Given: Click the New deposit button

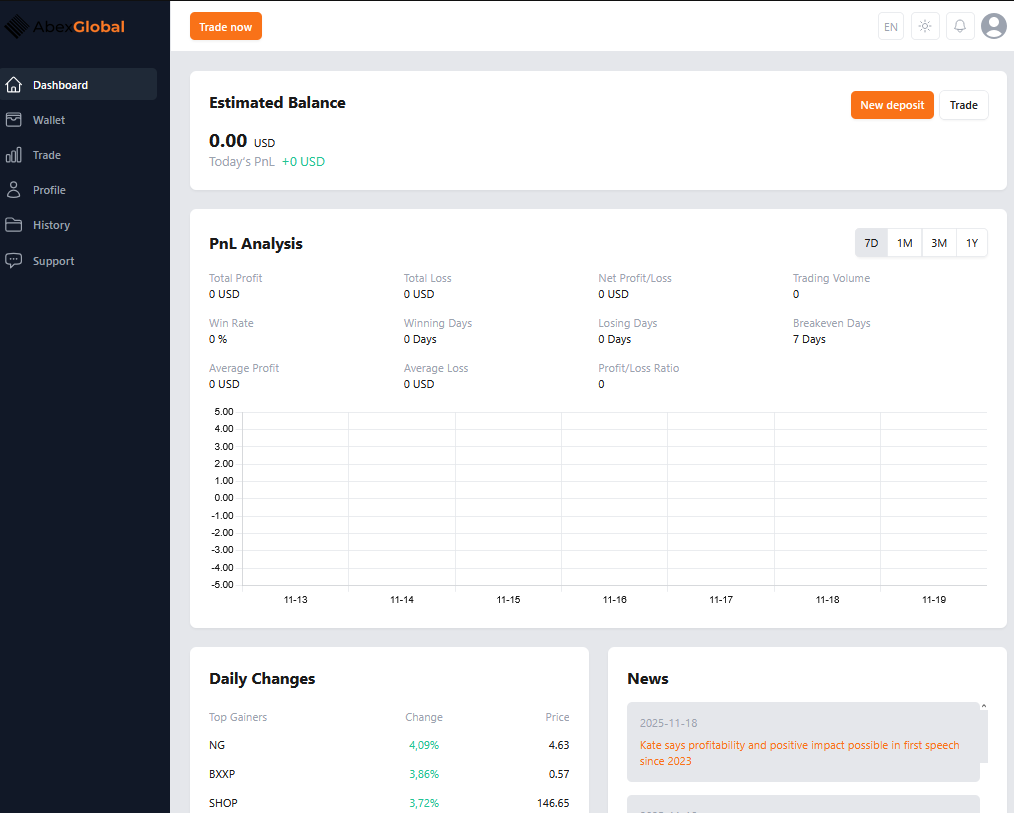Looking at the screenshot, I should 892,105.
